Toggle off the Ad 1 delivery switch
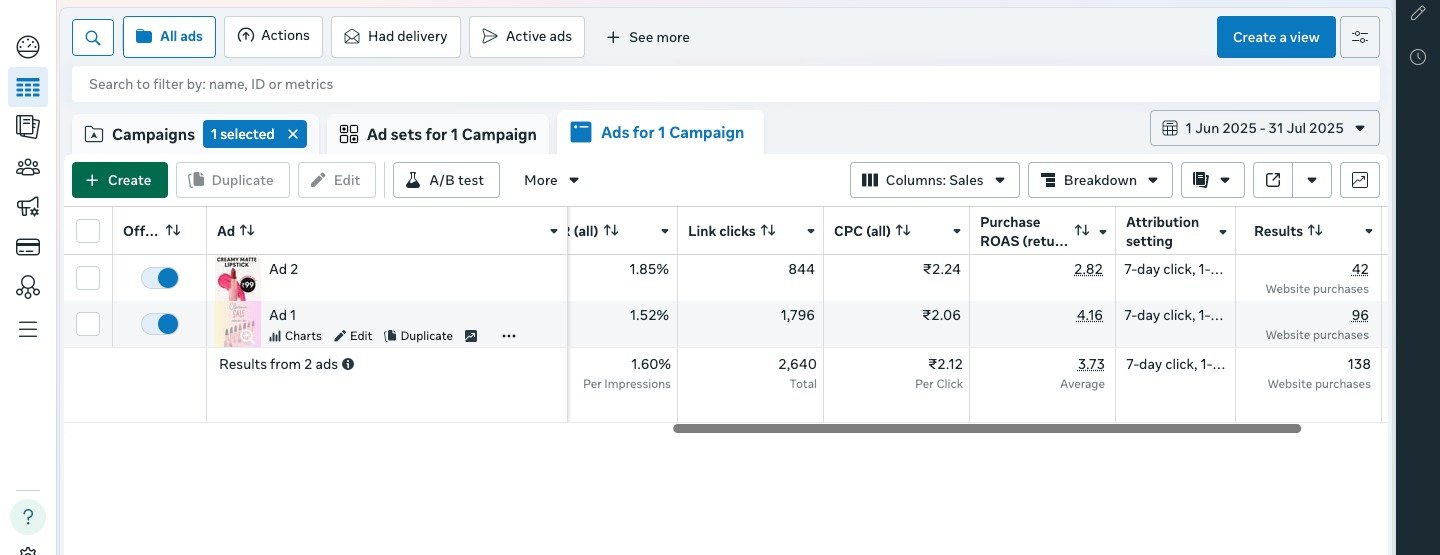 [160, 324]
